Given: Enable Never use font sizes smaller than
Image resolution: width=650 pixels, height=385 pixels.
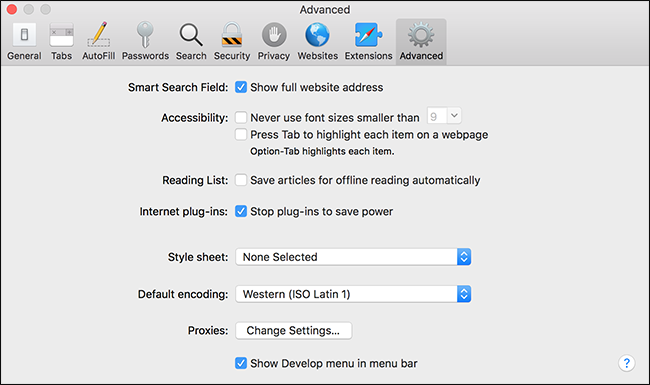Looking at the screenshot, I should tap(241, 117).
